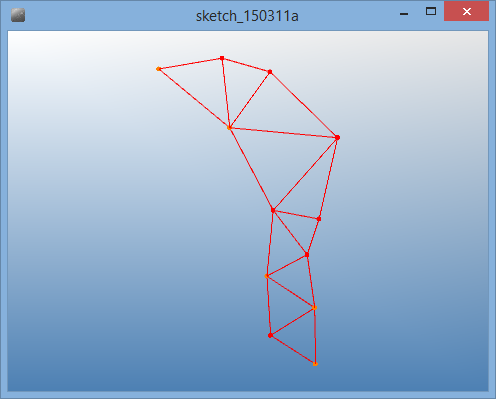Click the rightmost red node of the mesh
Image resolution: width=496 pixels, height=399 pixels.
point(337,137)
